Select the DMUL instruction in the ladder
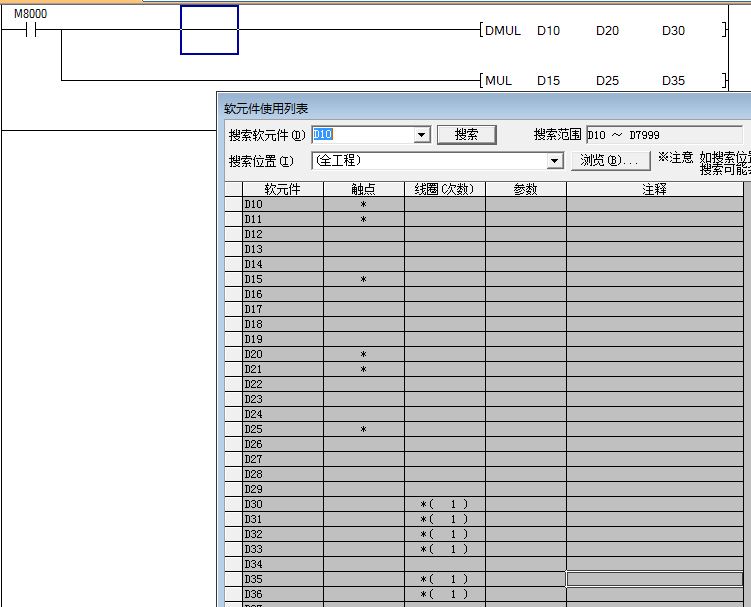 [502, 31]
